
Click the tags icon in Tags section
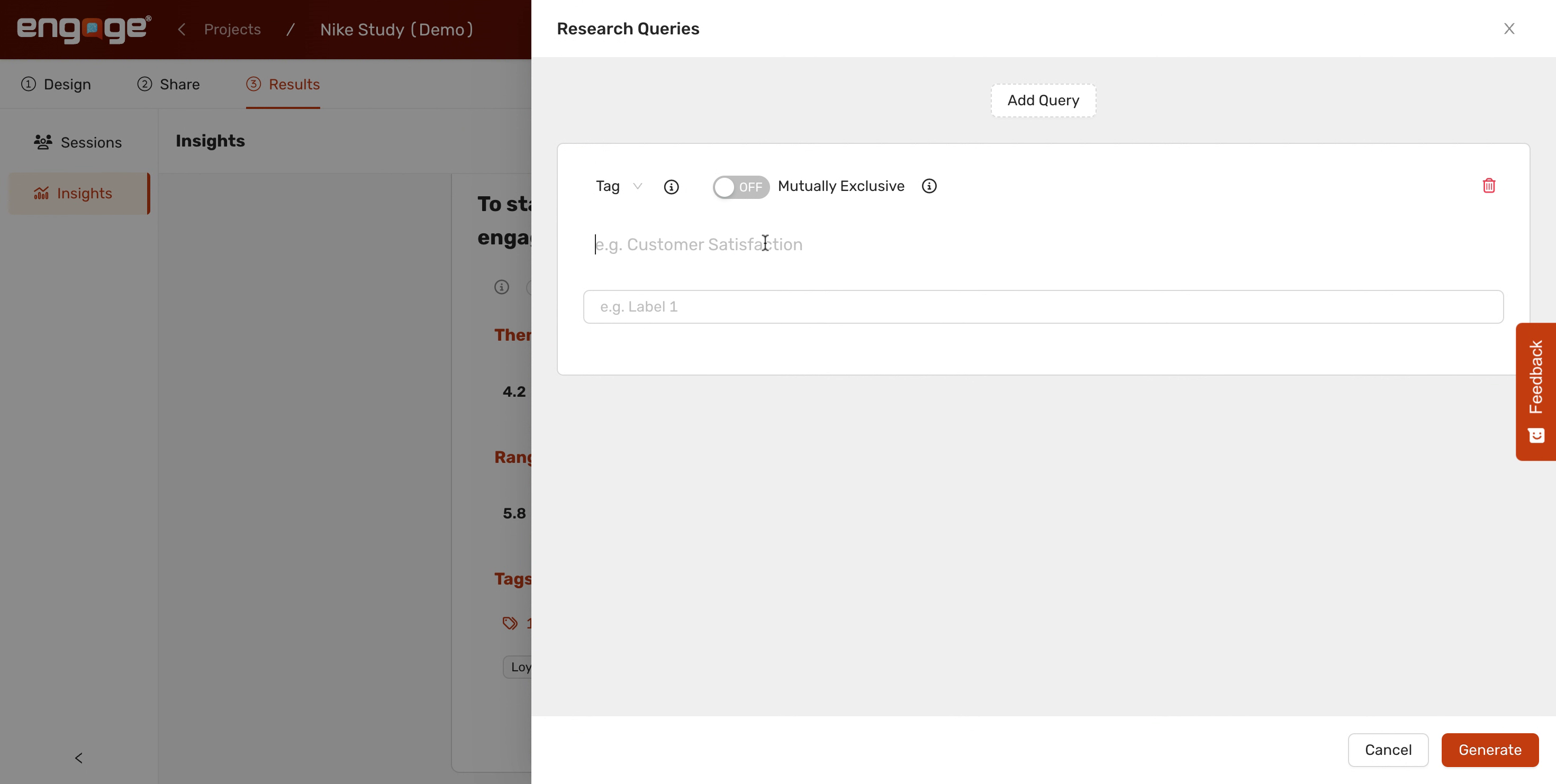(x=510, y=624)
